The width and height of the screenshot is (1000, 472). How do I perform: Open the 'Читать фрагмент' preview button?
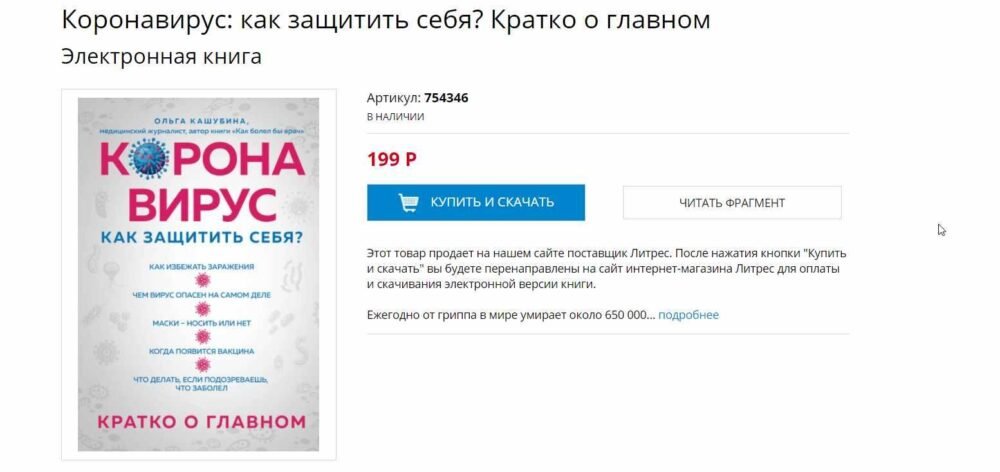(732, 203)
